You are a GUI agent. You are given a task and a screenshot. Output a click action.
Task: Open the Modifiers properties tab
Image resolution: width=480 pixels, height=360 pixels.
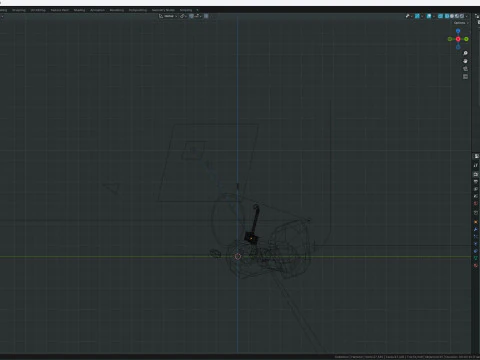pyautogui.click(x=476, y=229)
